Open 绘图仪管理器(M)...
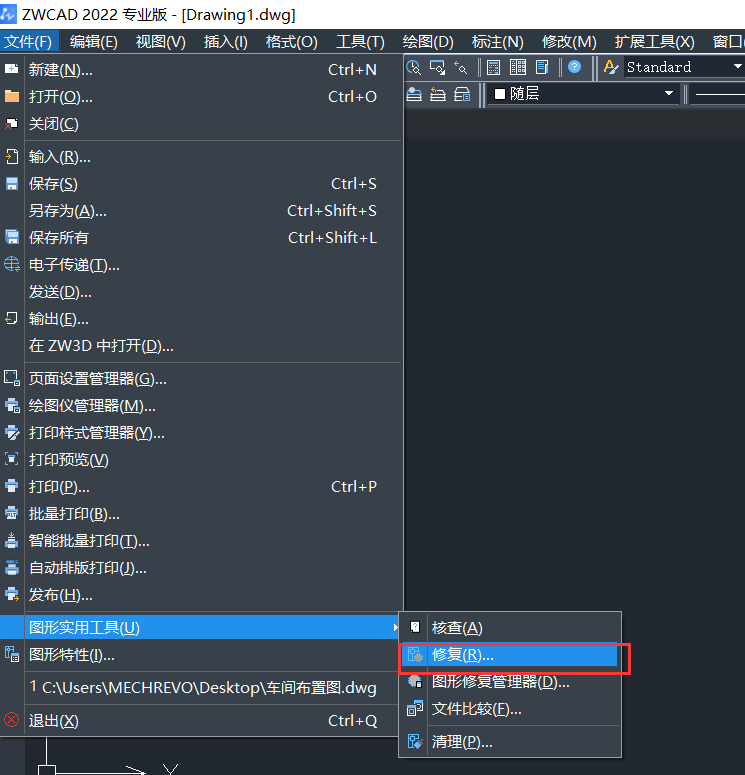 [x=200, y=406]
